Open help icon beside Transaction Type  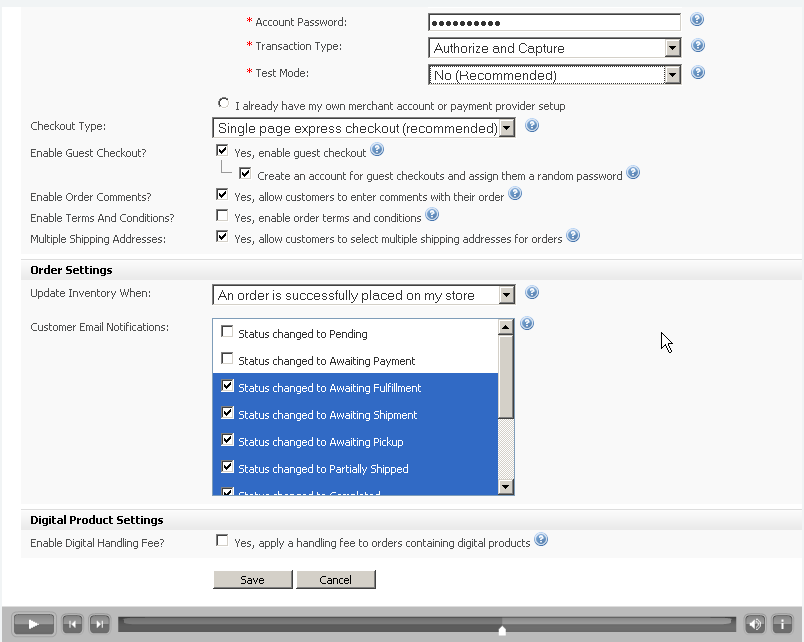tap(698, 46)
